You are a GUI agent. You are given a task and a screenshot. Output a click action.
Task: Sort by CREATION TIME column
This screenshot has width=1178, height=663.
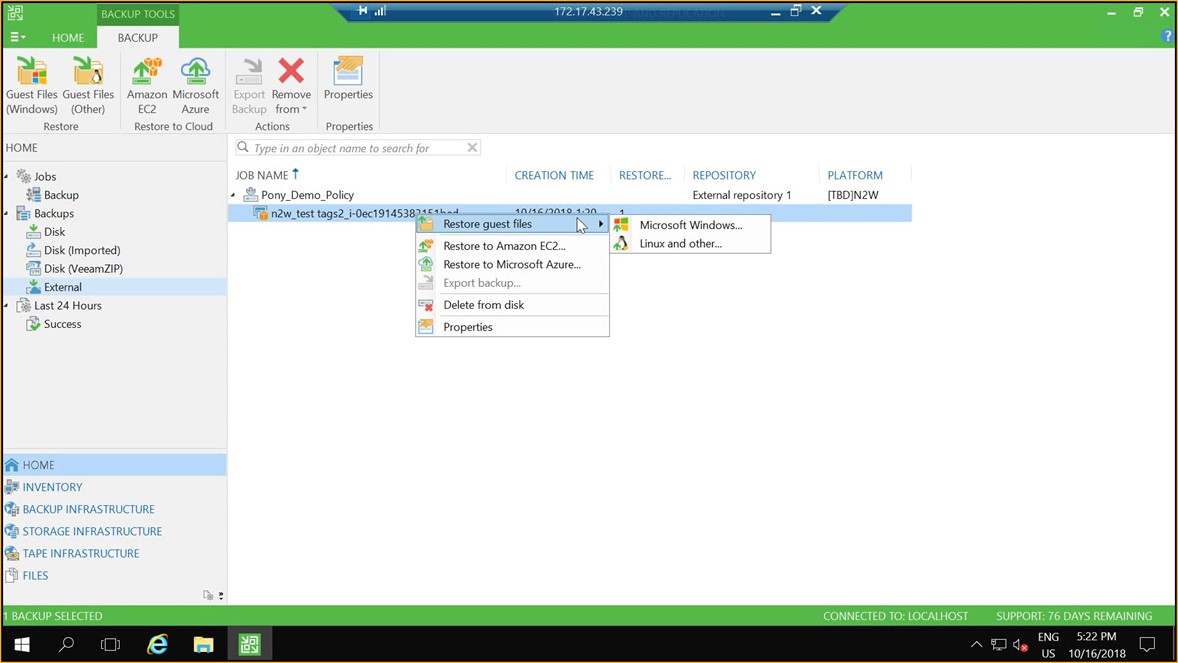point(554,175)
